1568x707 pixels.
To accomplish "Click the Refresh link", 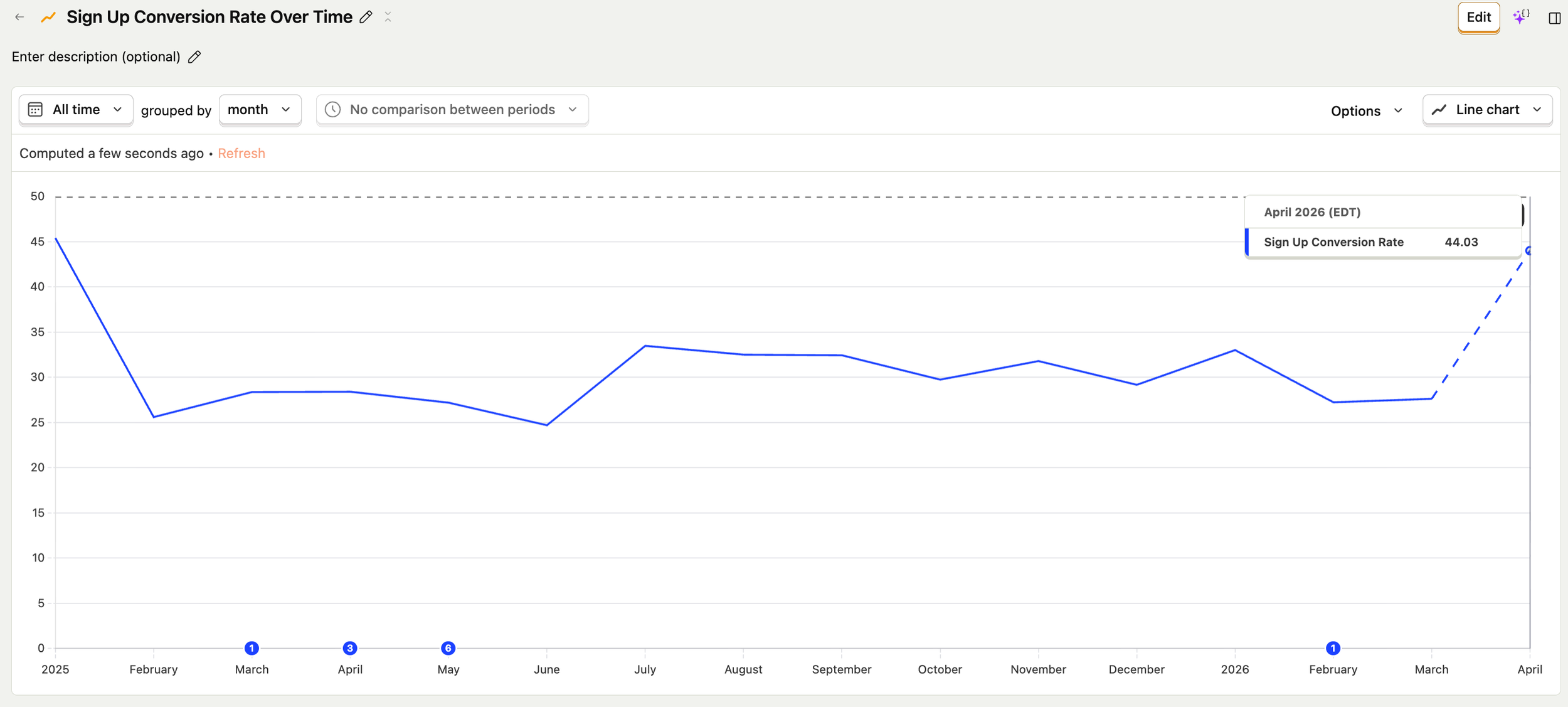I will (241, 154).
